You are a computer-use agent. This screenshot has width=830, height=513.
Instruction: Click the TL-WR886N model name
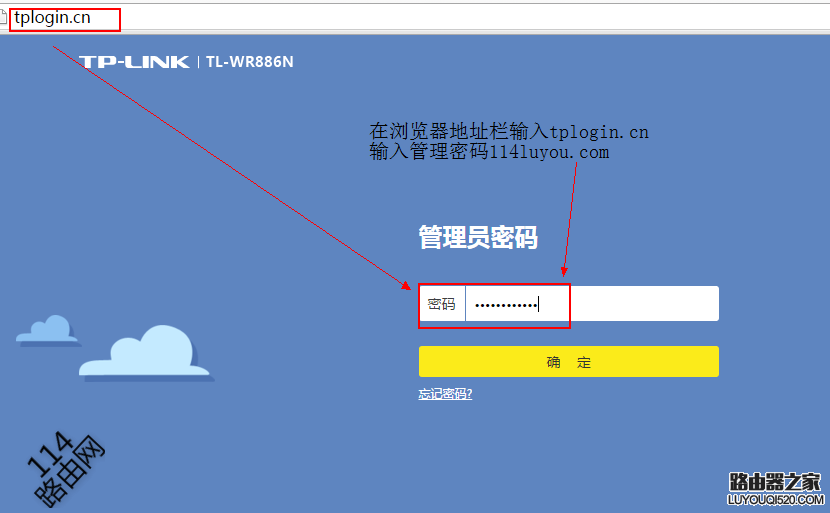(x=250, y=62)
